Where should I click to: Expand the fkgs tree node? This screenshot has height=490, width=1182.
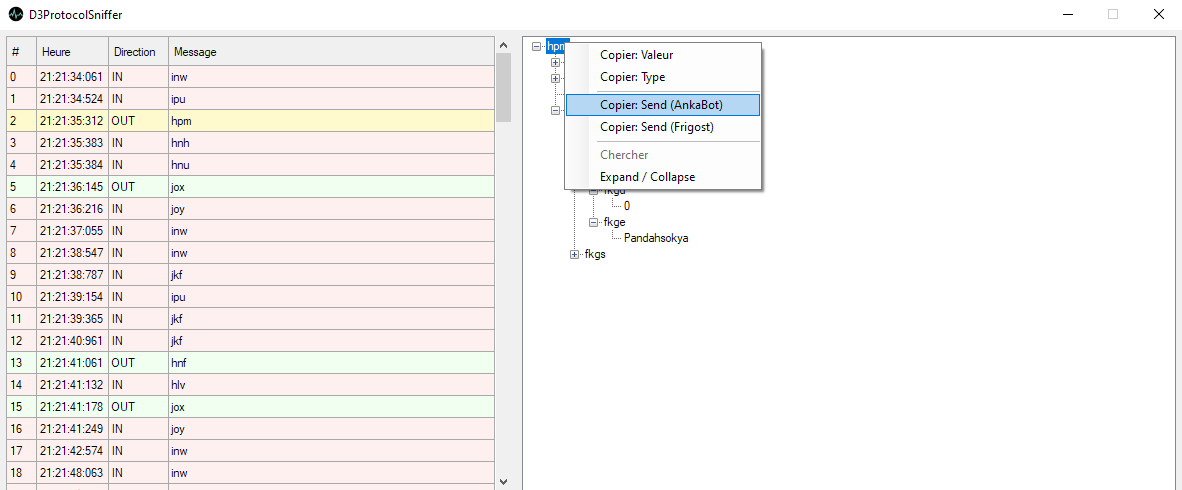coord(575,254)
